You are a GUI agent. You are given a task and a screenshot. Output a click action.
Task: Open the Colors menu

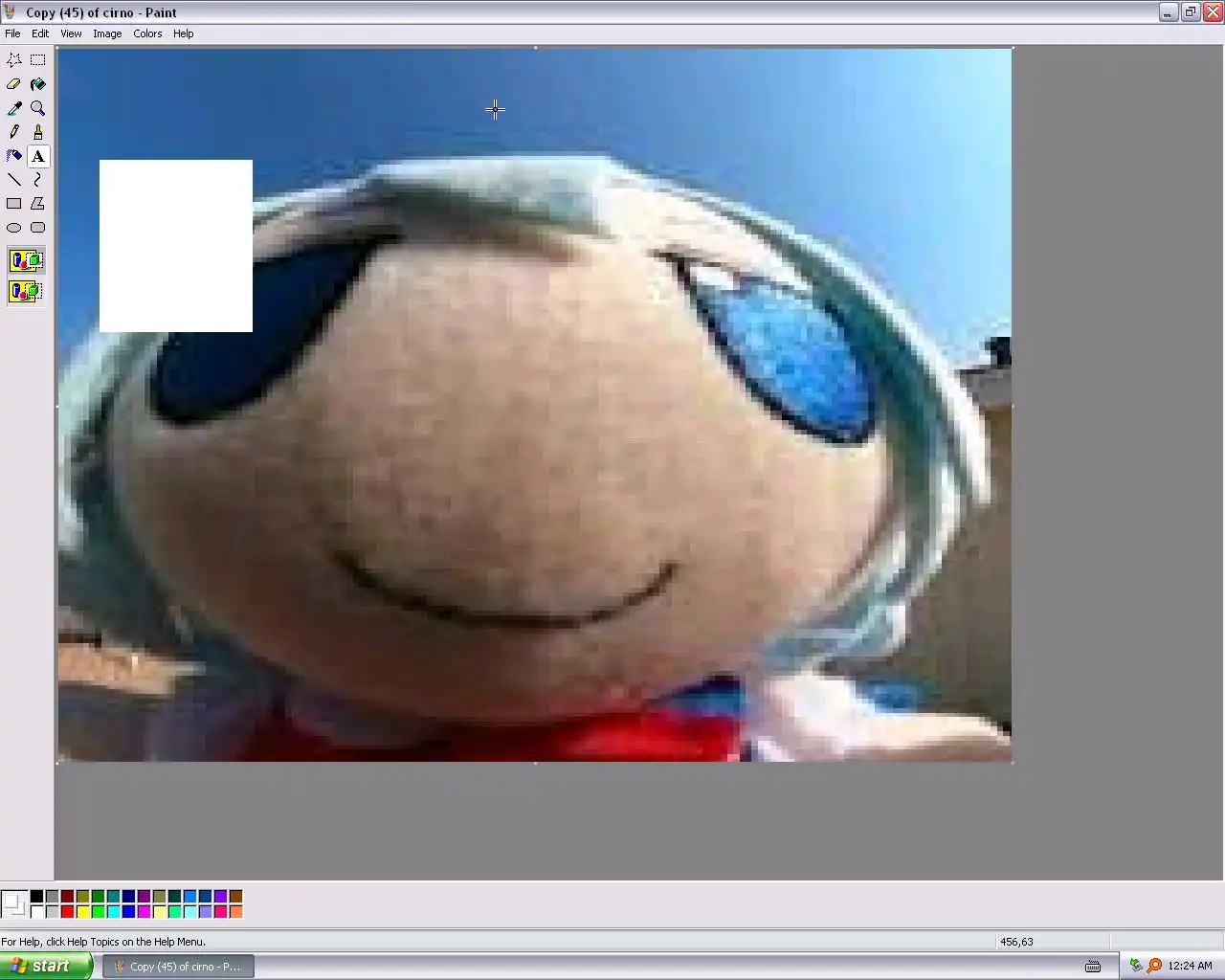point(147,33)
